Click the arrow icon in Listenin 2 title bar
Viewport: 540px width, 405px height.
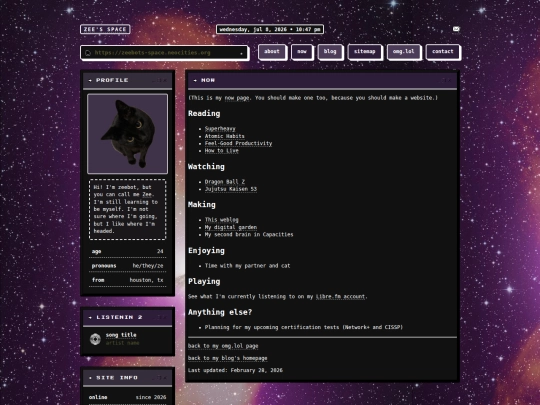pos(90,317)
